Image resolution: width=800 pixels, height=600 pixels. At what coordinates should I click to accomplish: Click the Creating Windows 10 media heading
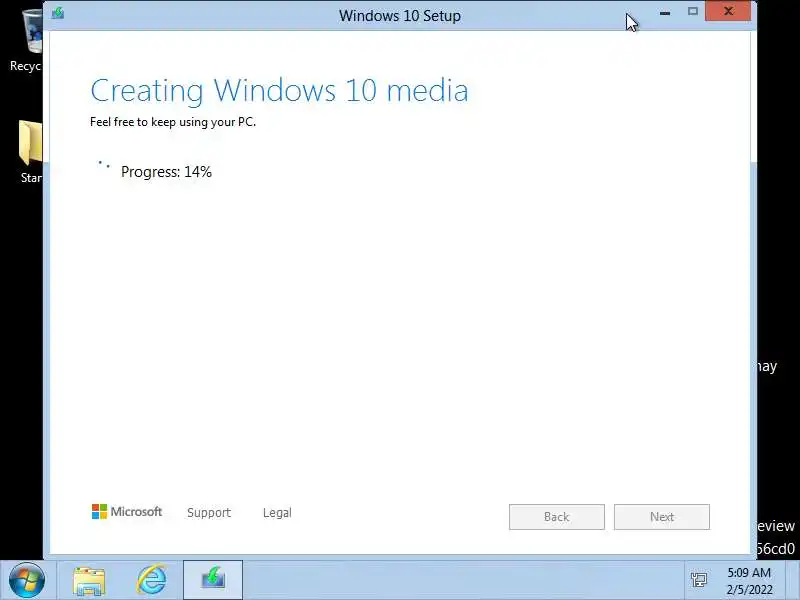[279, 91]
